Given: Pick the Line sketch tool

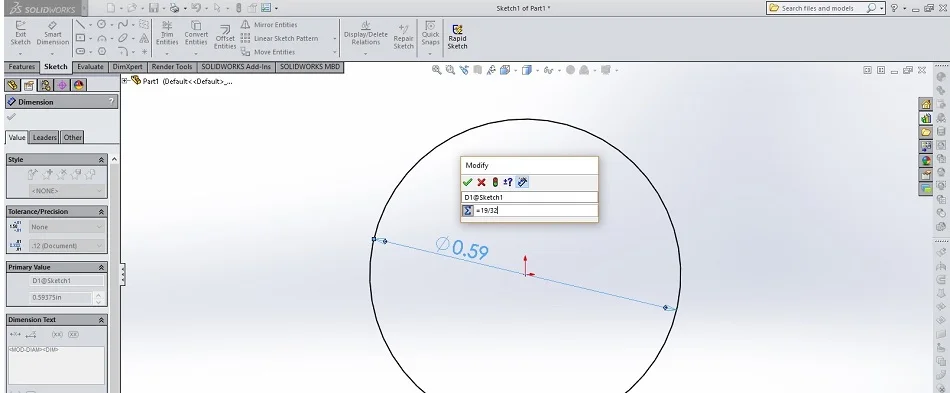Looking at the screenshot, I should point(80,25).
